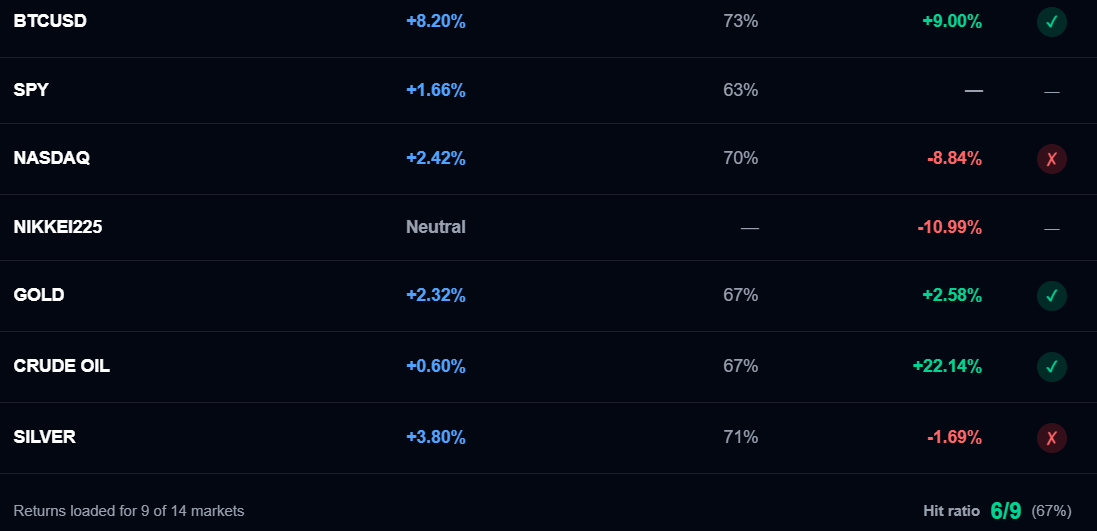Click the CRUDE OIL market label
This screenshot has height=531, width=1097.
62,366
